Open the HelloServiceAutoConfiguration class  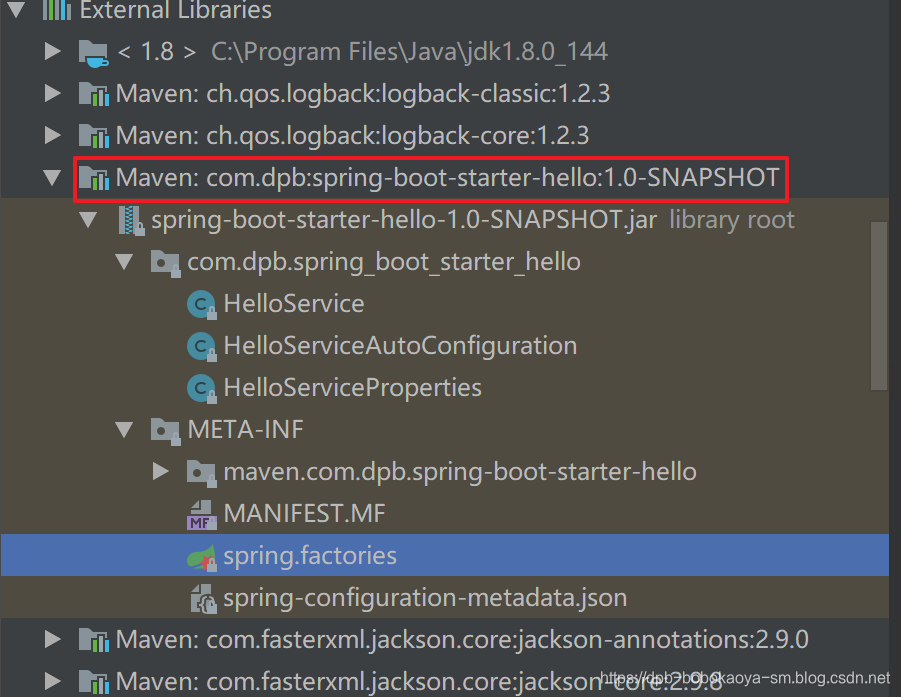[x=400, y=346]
